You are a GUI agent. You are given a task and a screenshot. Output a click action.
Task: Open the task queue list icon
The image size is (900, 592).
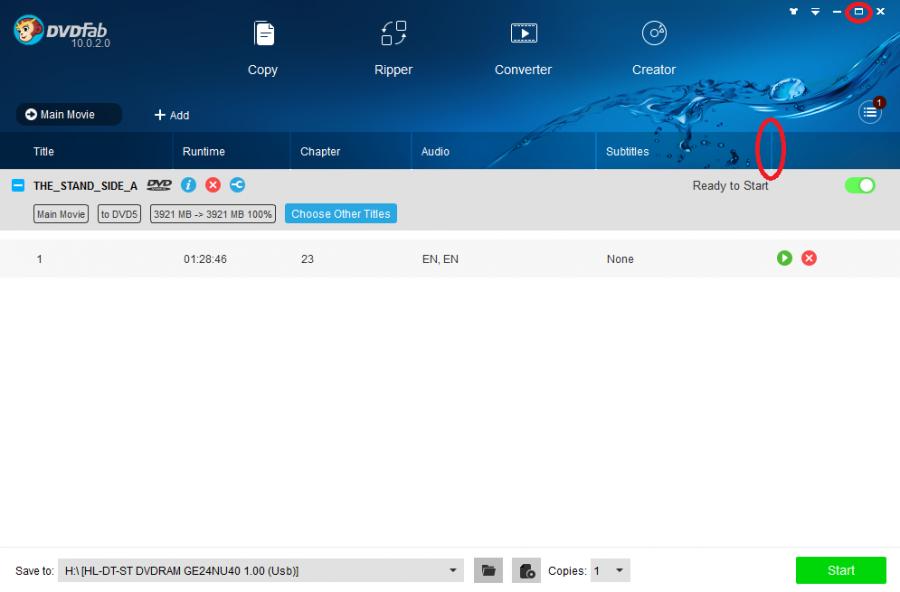(x=870, y=113)
